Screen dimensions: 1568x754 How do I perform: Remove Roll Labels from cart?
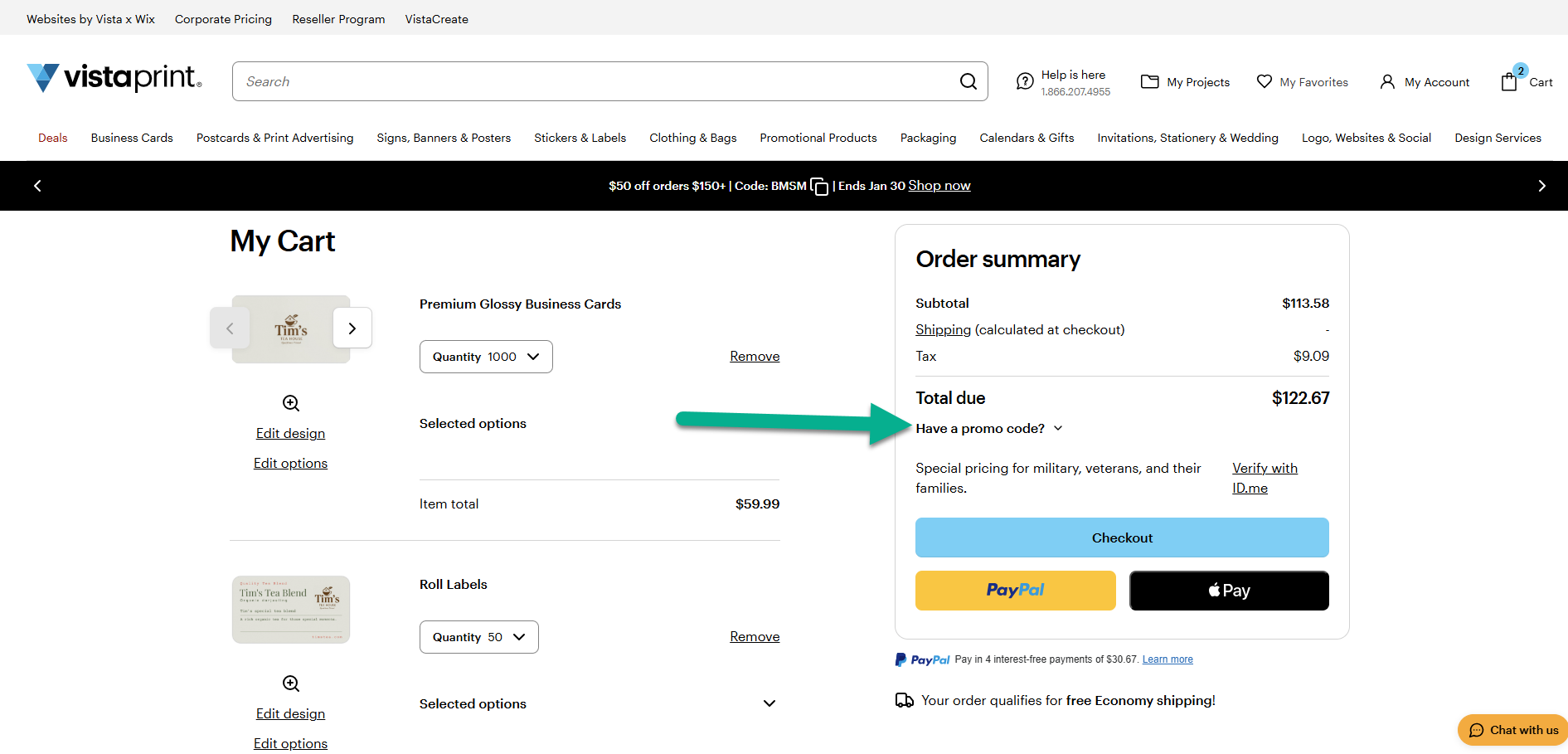tap(755, 637)
